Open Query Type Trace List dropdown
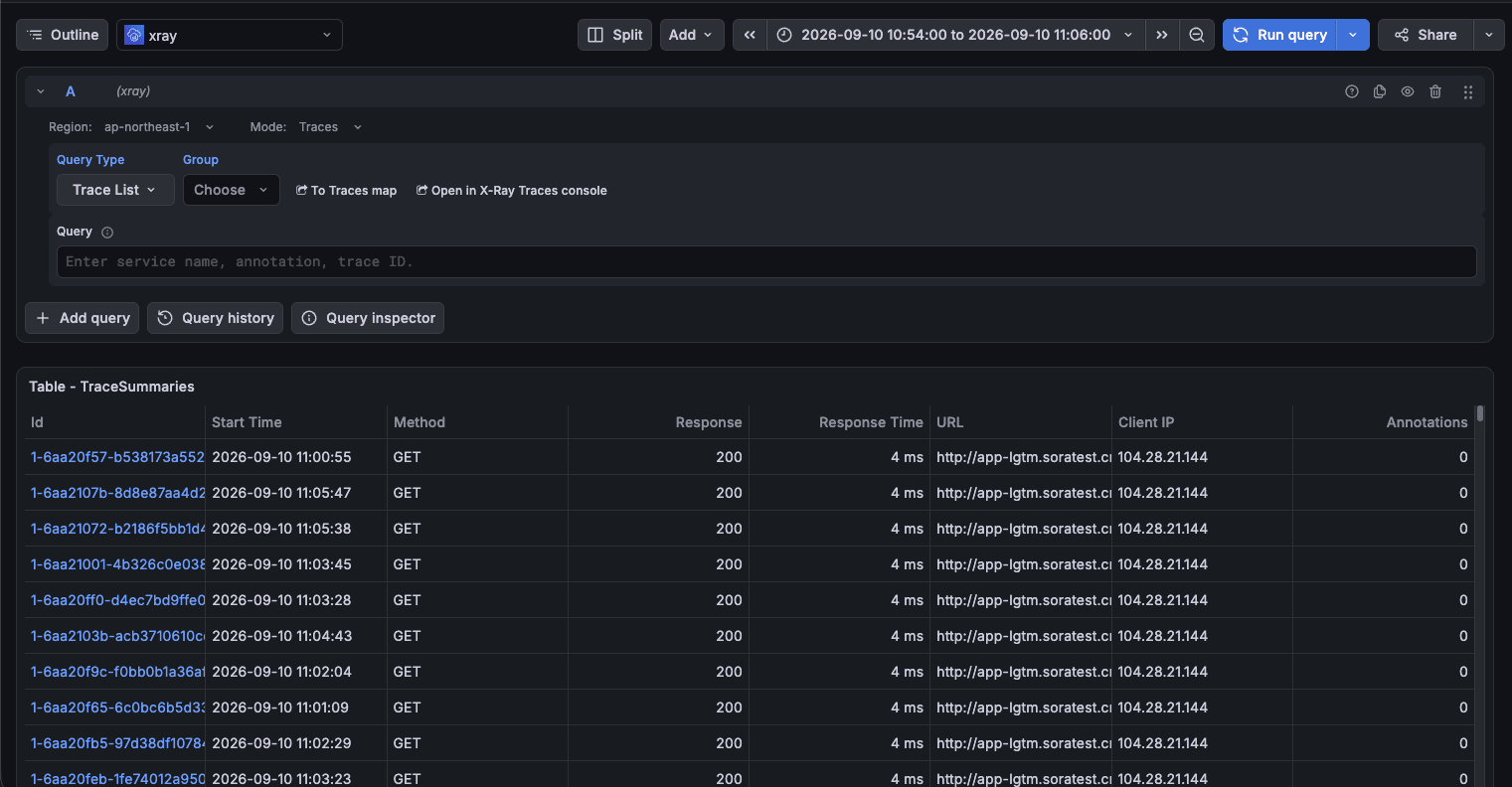The width and height of the screenshot is (1512, 787). pos(115,190)
